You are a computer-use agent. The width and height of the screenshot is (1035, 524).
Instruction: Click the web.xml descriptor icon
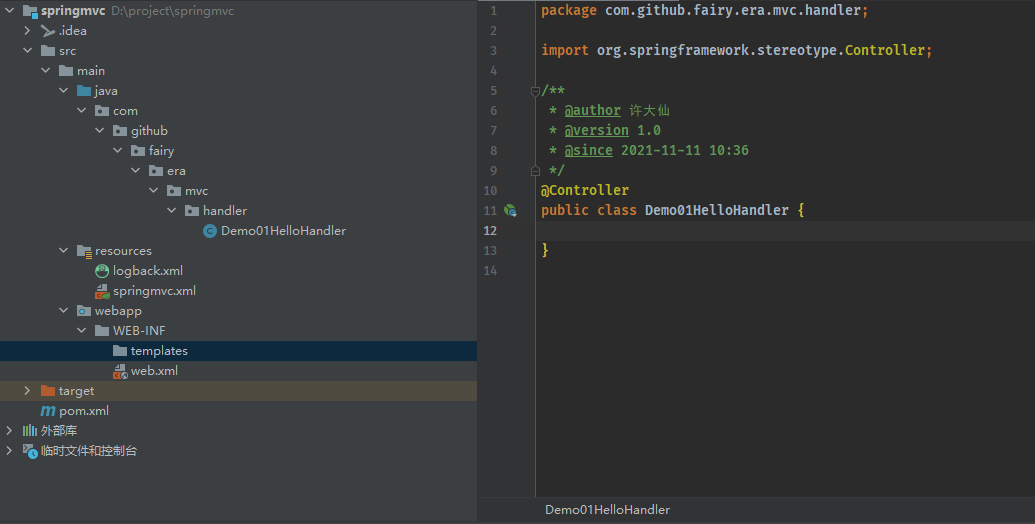(x=119, y=371)
